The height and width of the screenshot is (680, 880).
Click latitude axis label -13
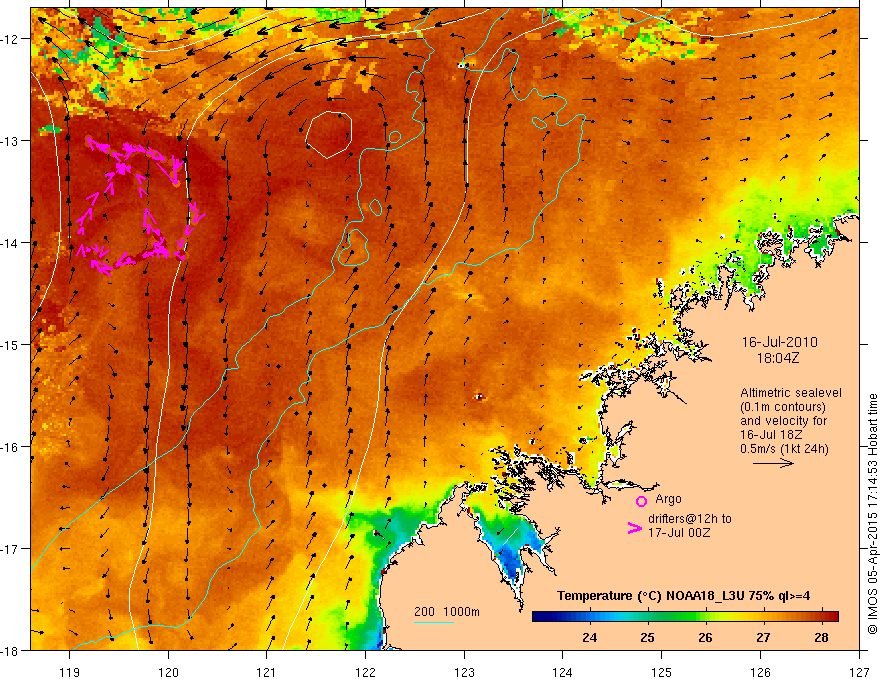(x=10, y=141)
